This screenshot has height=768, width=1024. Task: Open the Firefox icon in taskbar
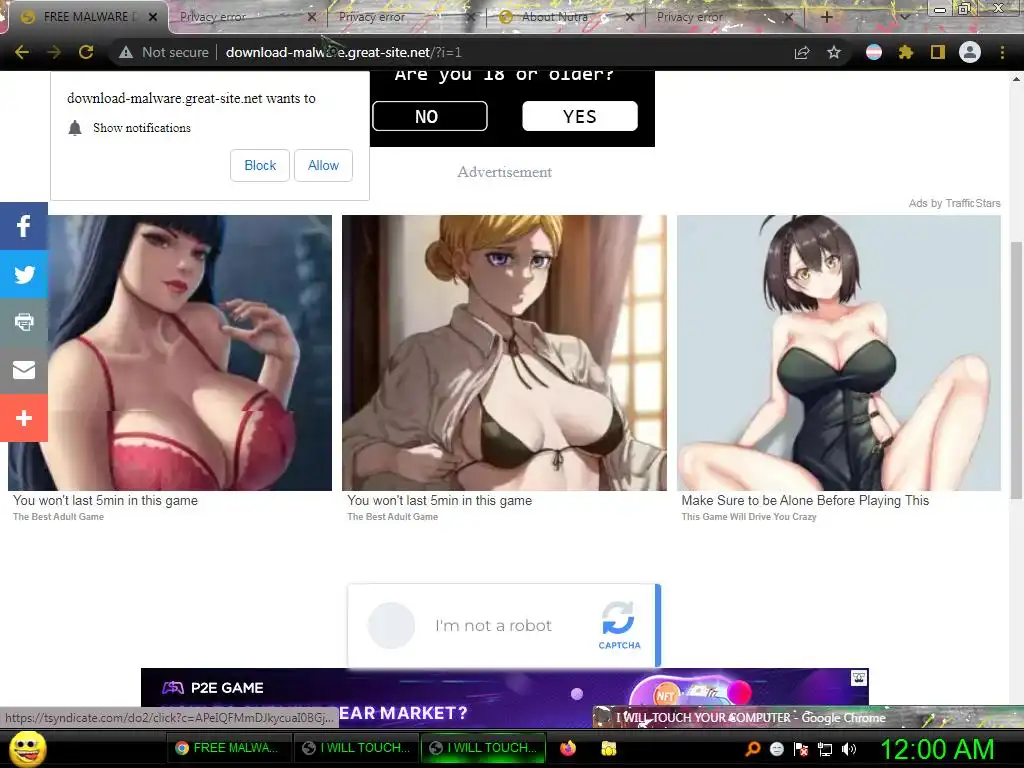(x=568, y=748)
